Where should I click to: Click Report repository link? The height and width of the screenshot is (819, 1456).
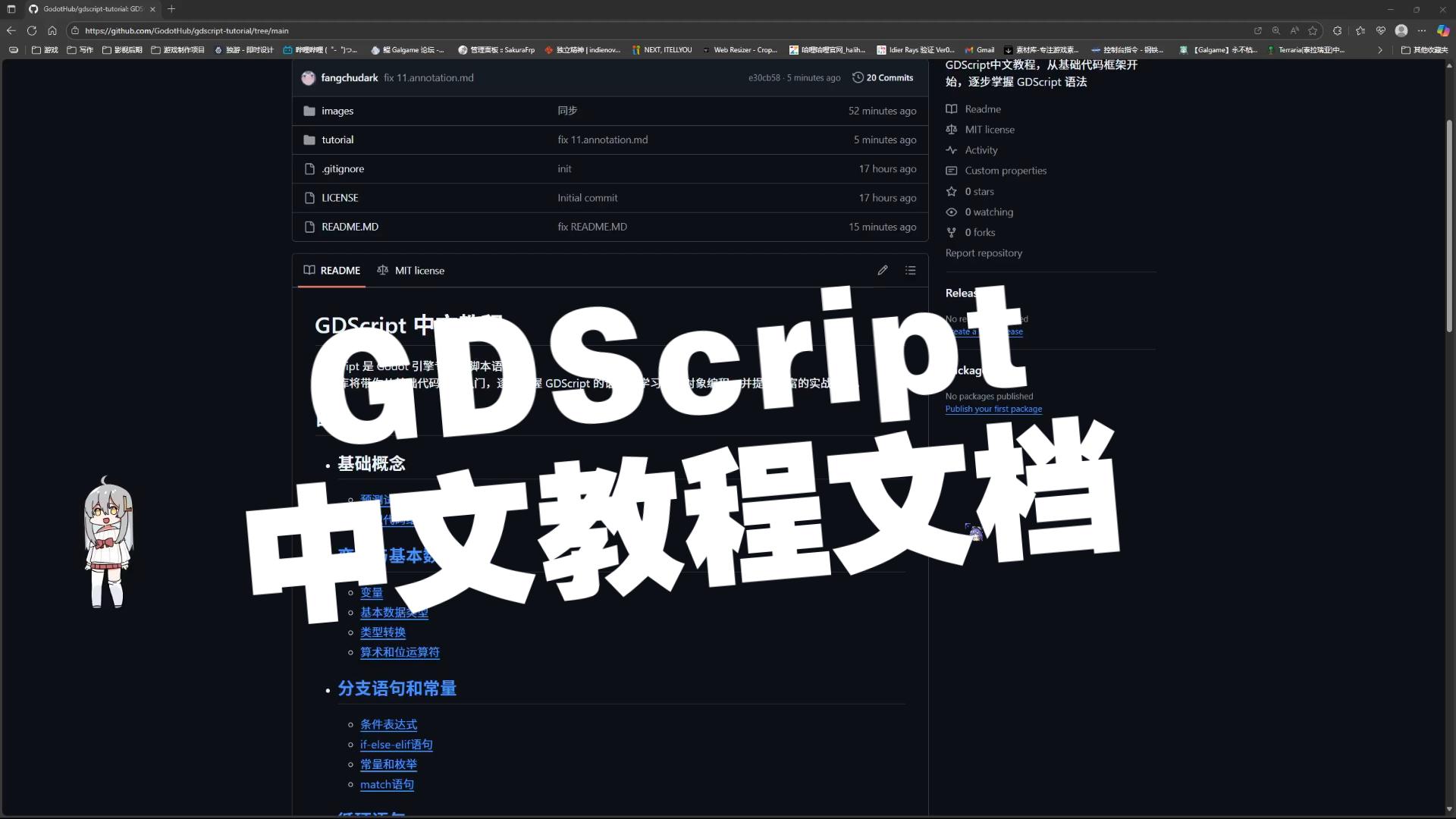click(x=984, y=253)
